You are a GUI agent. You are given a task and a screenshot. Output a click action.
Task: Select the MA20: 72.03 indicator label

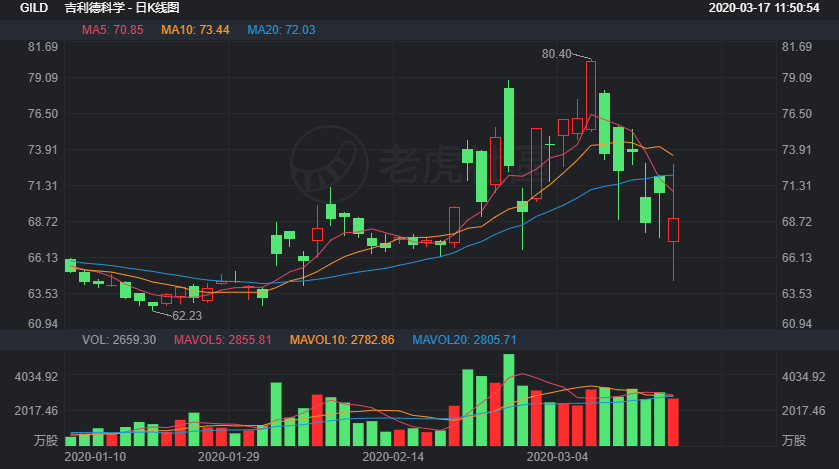pyautogui.click(x=281, y=30)
